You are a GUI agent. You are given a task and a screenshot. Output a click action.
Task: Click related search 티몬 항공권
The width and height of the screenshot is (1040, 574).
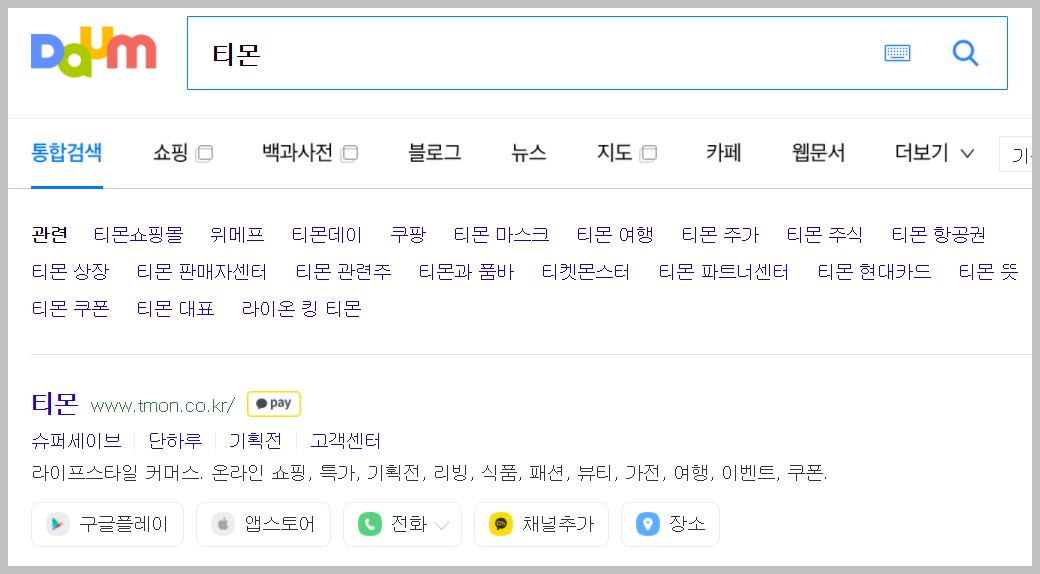pos(939,234)
